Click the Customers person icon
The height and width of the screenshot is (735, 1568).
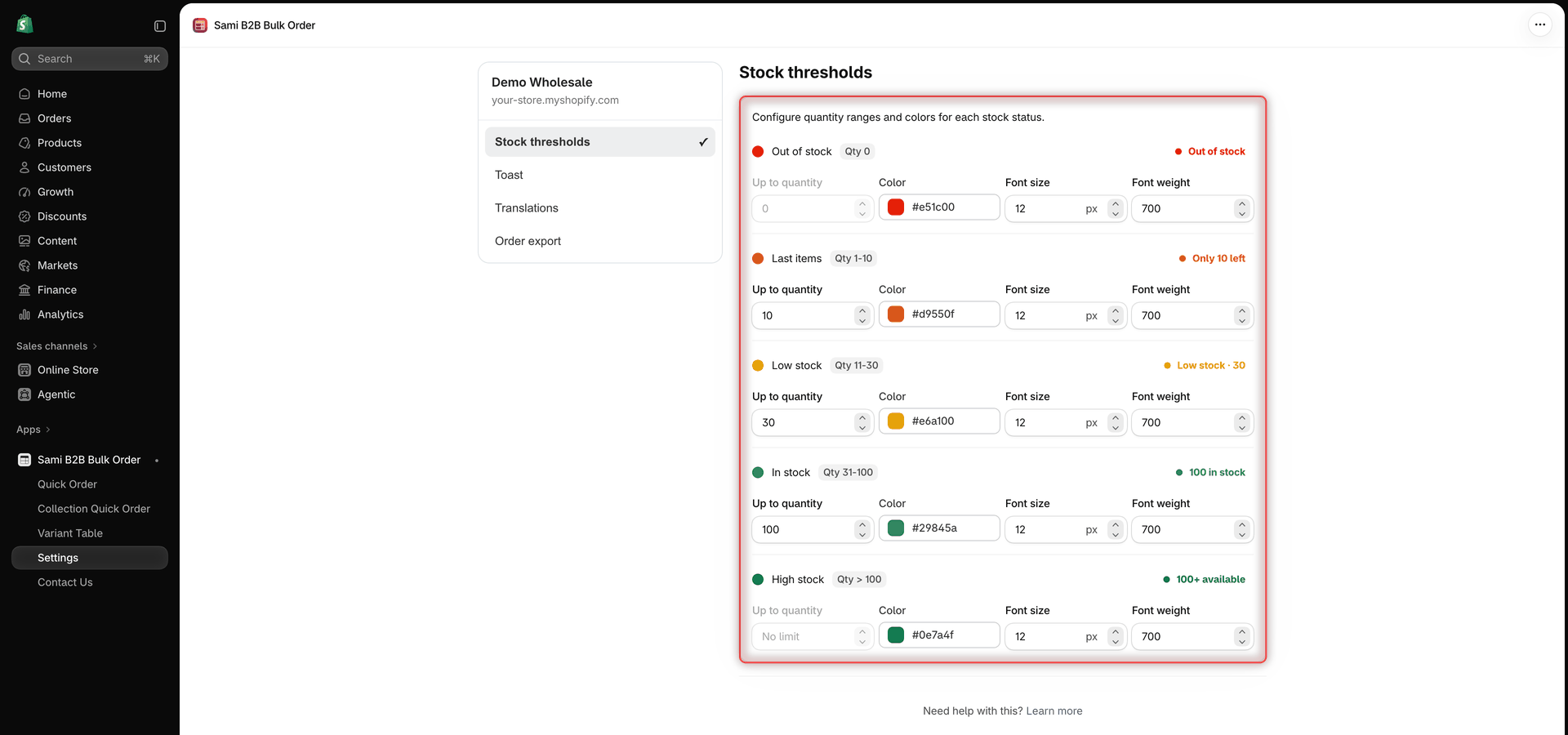click(24, 167)
